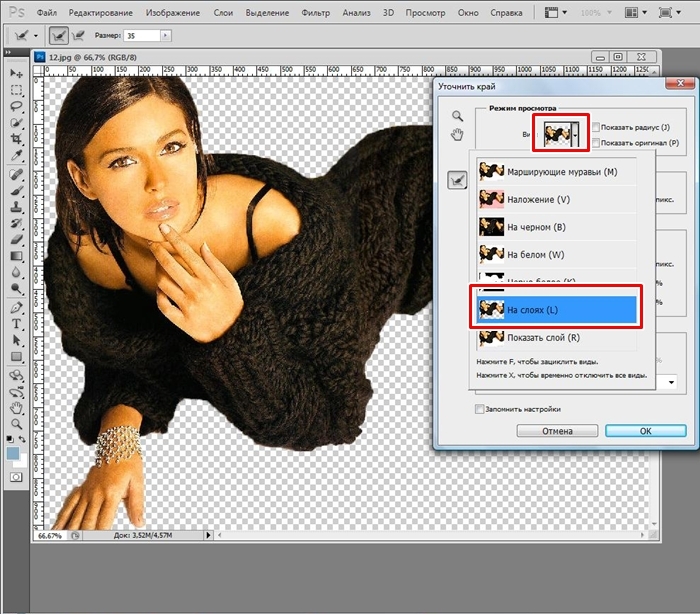This screenshot has height=614, width=700.
Task: Click the blue foreground color swatch
Action: (x=12, y=454)
